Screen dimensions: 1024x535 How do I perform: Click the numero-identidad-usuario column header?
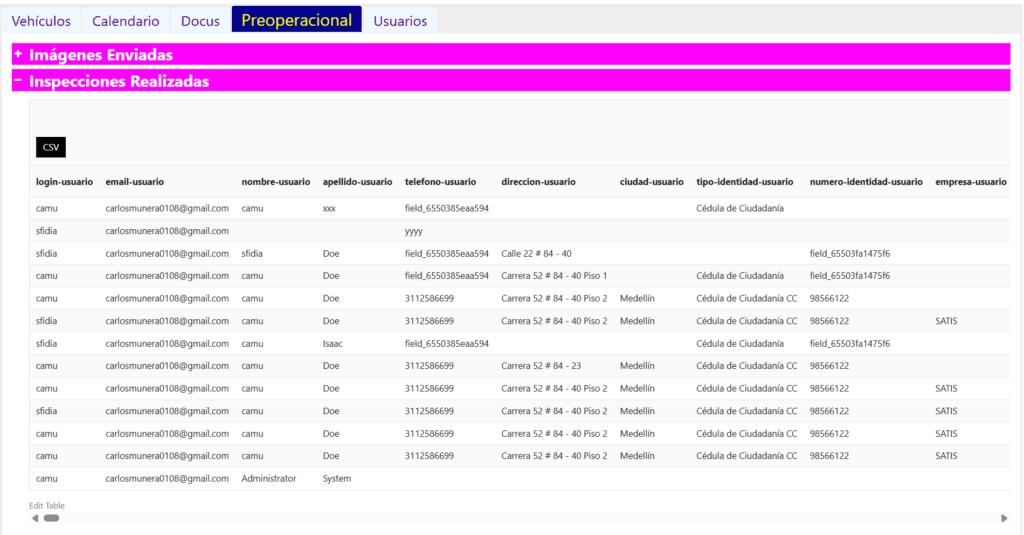[866, 182]
